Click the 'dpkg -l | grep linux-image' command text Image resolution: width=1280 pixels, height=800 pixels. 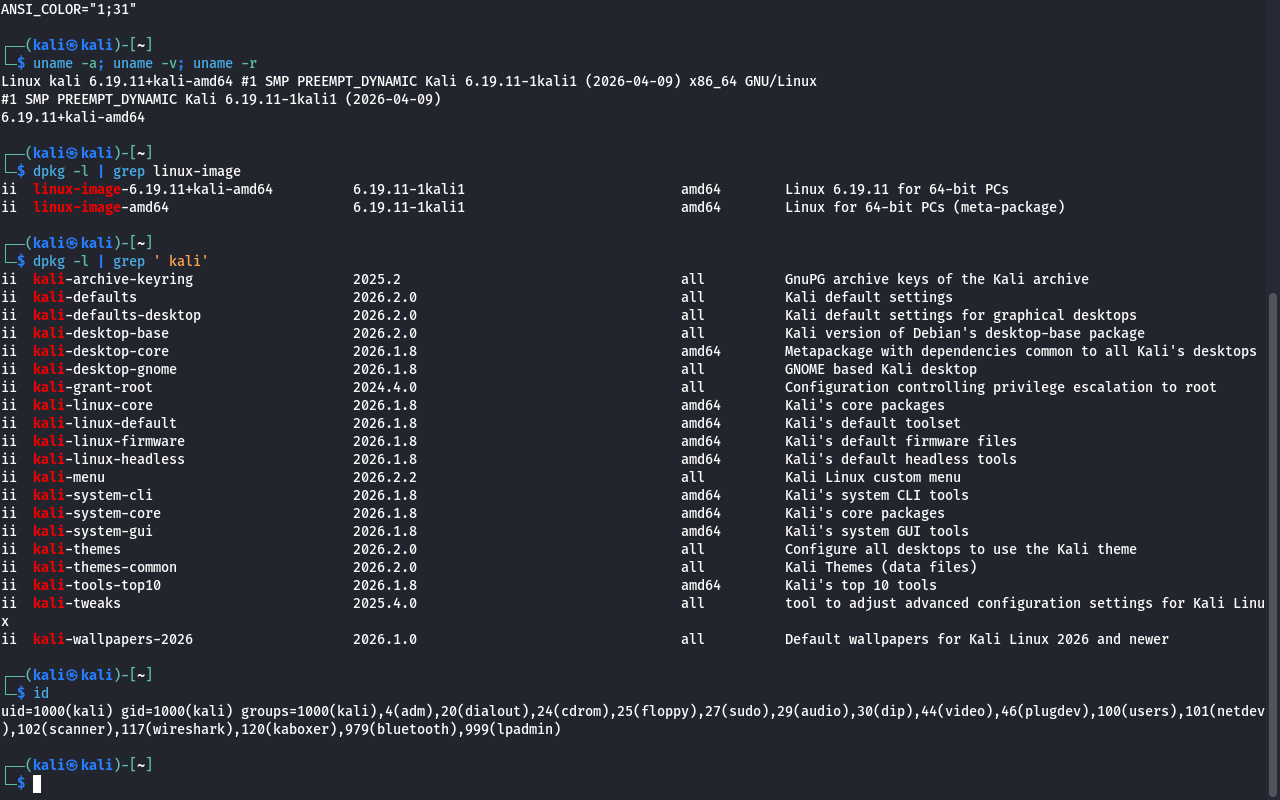pyautogui.click(x=137, y=171)
